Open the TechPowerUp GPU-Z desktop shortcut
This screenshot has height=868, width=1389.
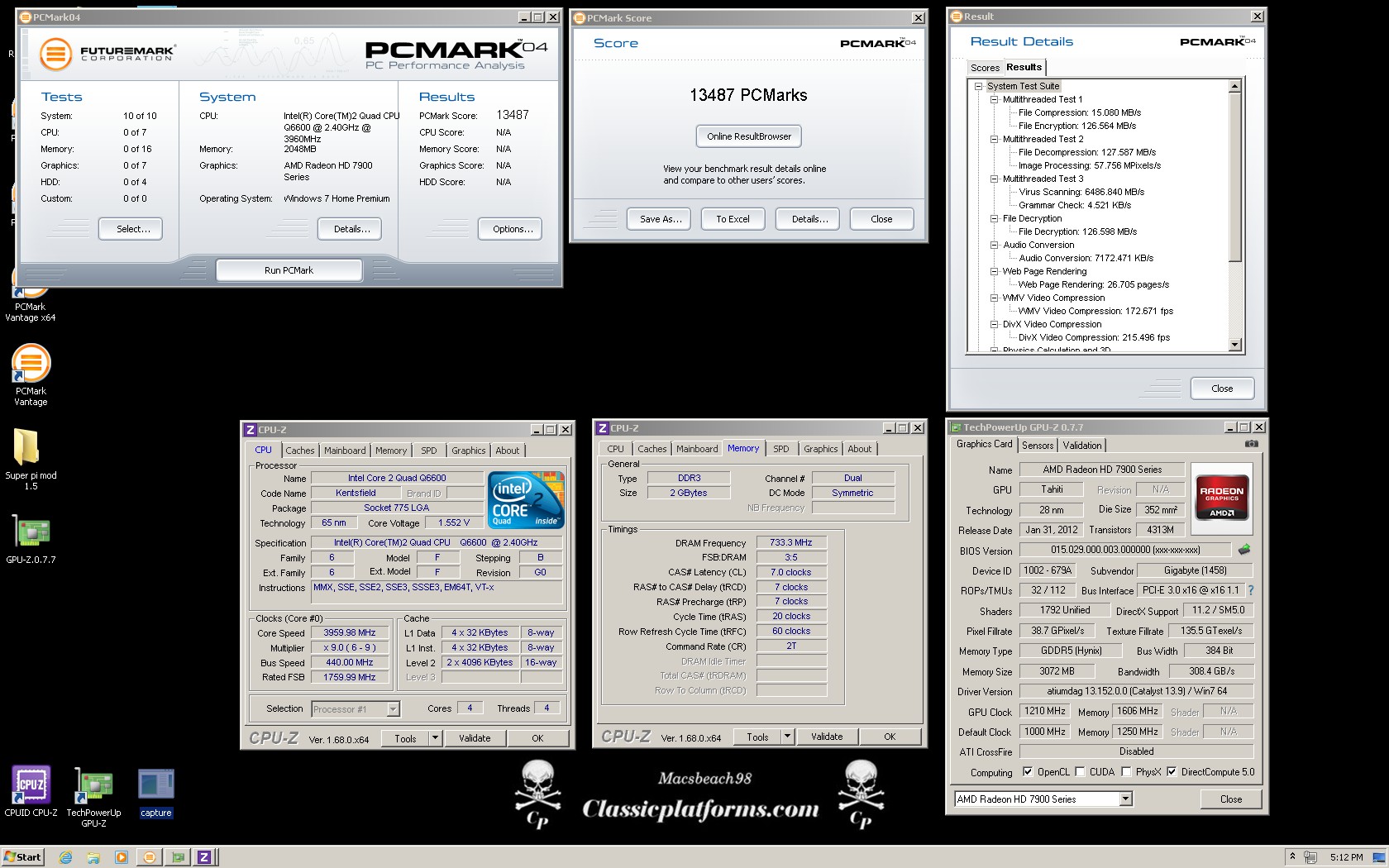click(x=93, y=797)
